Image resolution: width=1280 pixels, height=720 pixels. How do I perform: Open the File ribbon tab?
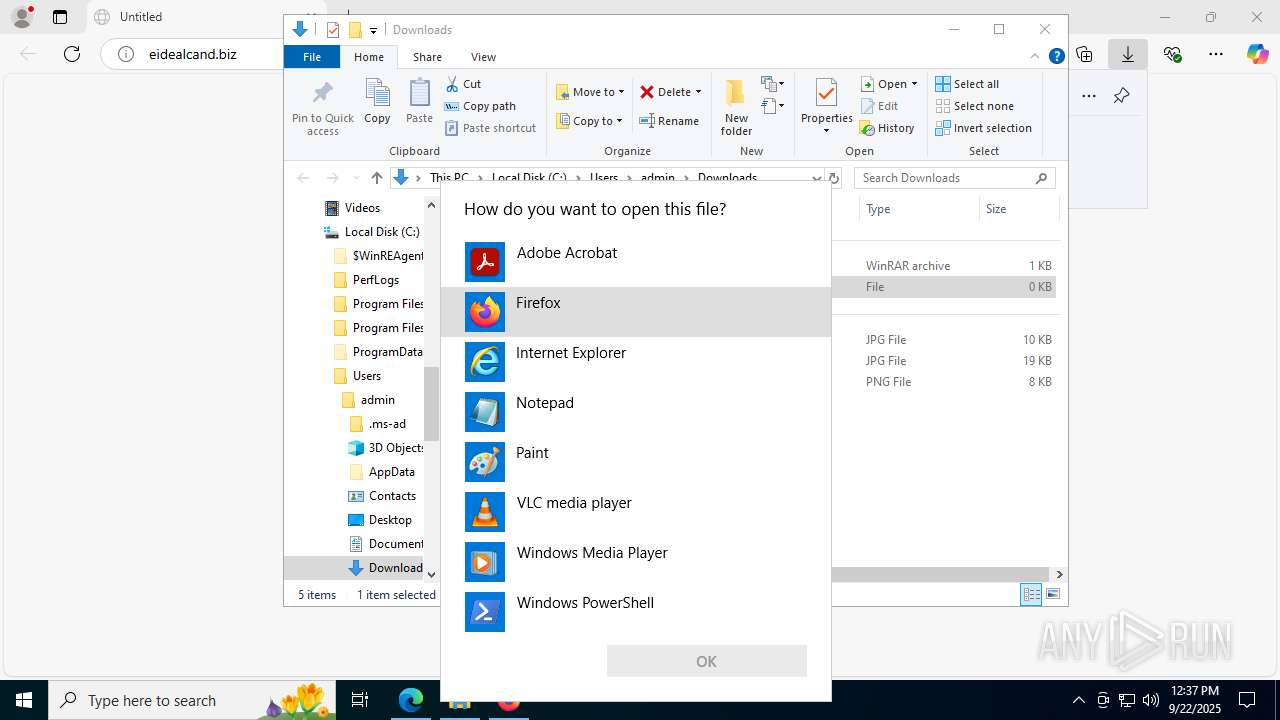tap(312, 57)
